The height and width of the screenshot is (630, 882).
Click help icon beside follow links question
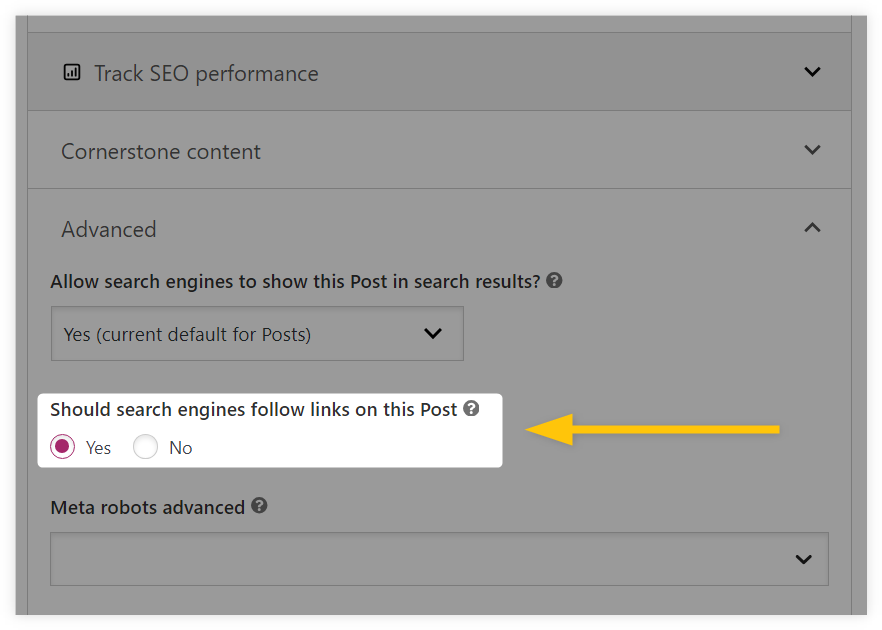pos(471,408)
